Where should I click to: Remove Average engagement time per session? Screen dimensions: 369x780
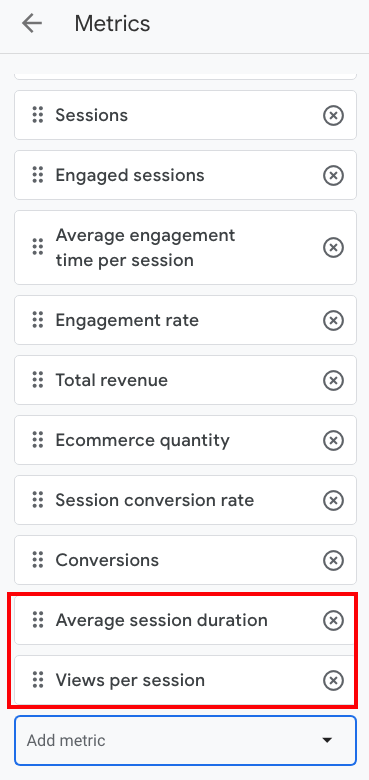[x=333, y=248]
